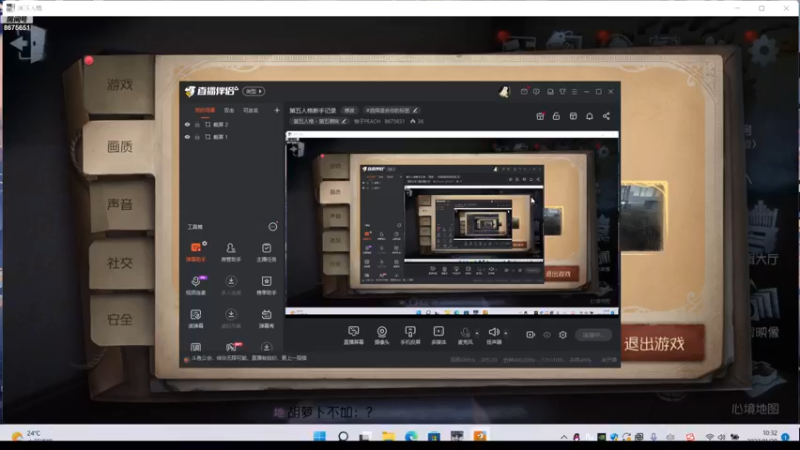Switch to the 画质 settings tab

pos(119,147)
